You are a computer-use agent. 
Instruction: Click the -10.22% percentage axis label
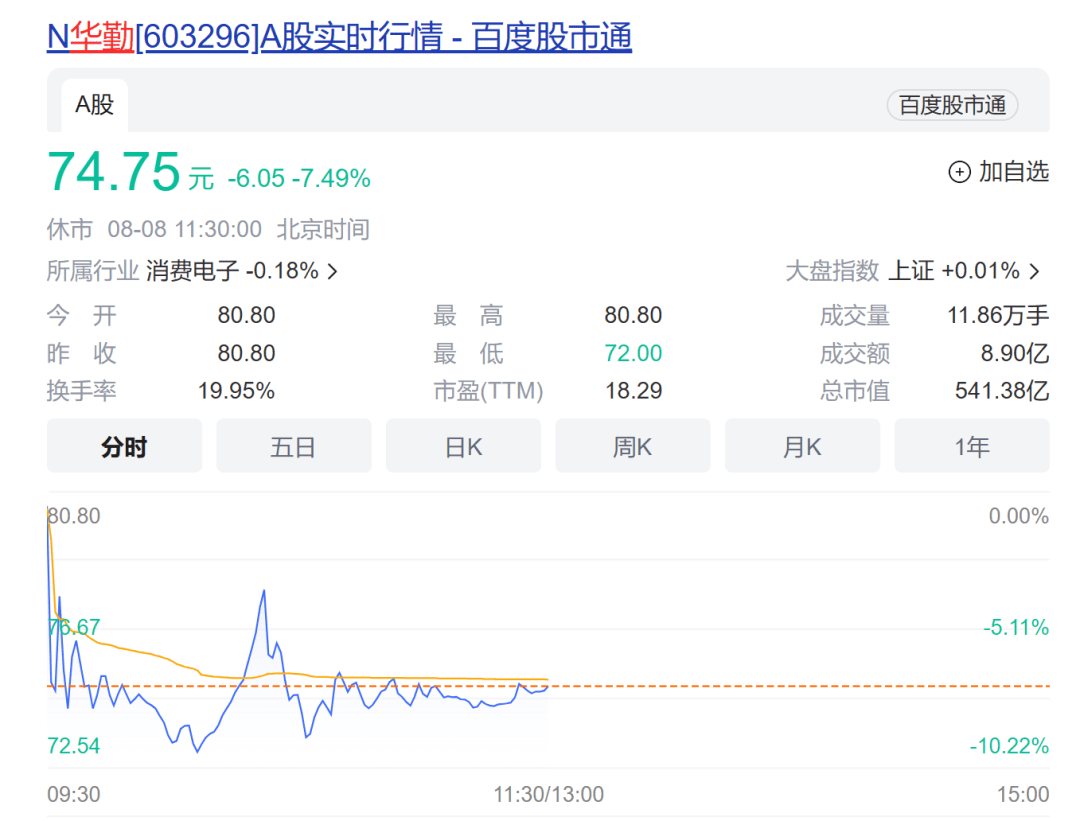(1008, 746)
